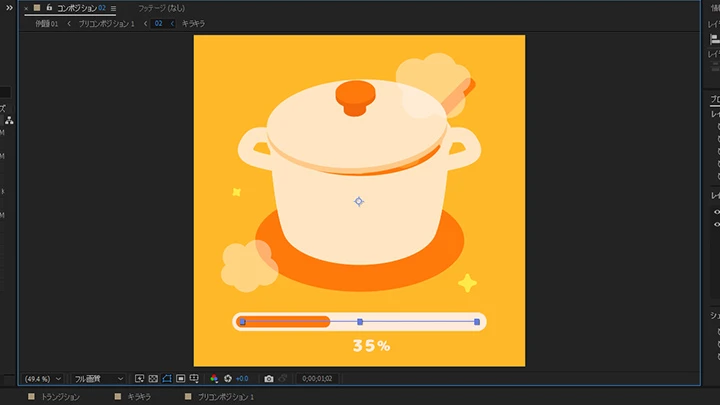Screen dimensions: 720x405
Task: Click the reset exposure icon
Action: (227, 379)
